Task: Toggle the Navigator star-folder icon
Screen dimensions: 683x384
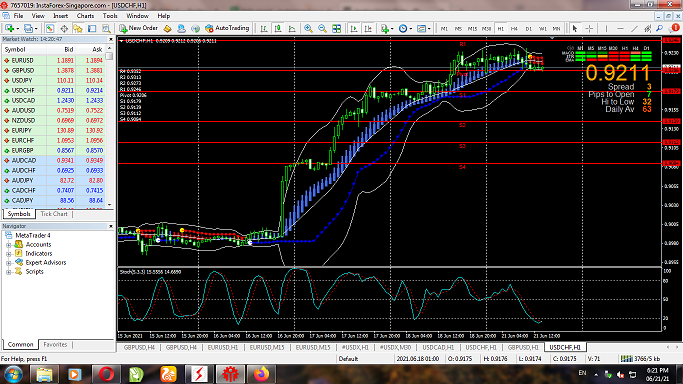Action: click(x=78, y=28)
